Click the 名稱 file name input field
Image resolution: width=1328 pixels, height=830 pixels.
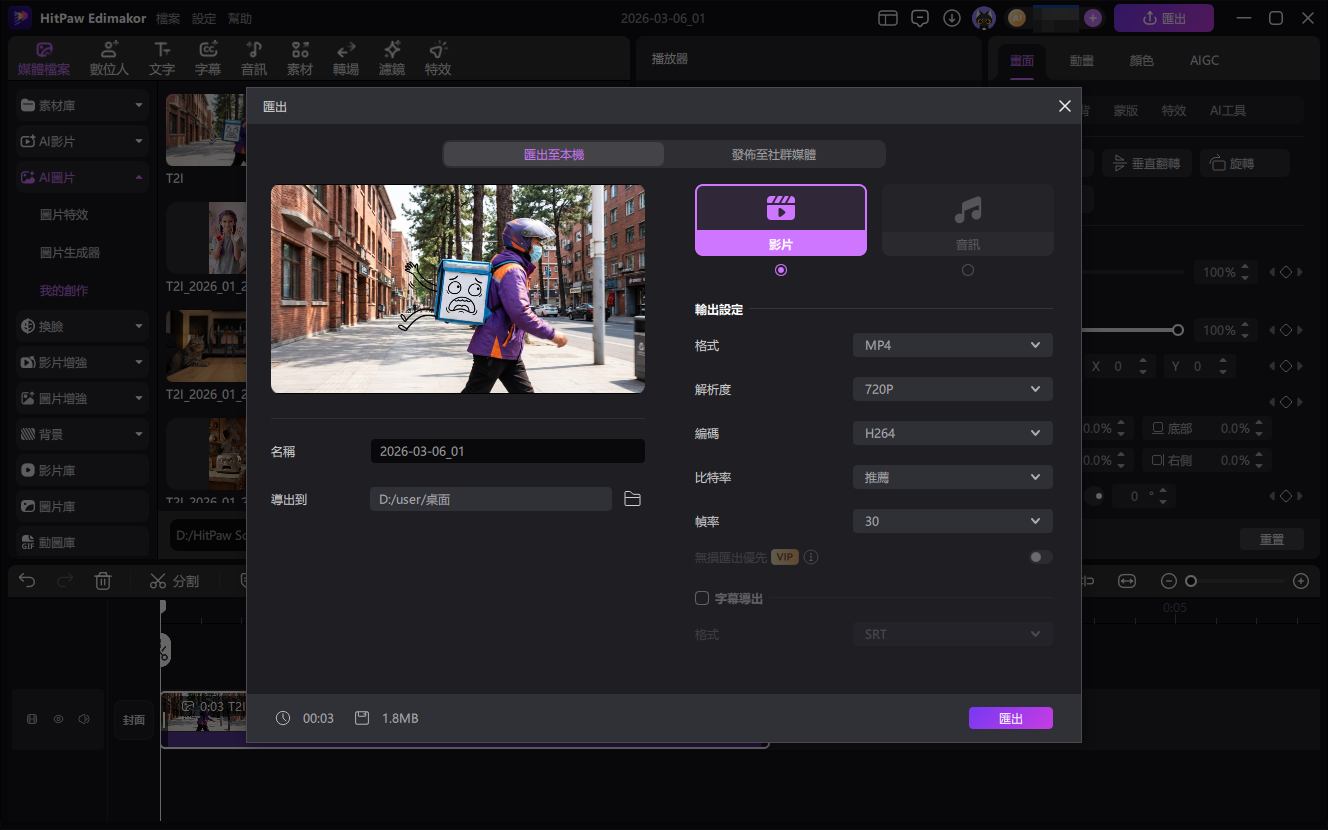coord(507,452)
